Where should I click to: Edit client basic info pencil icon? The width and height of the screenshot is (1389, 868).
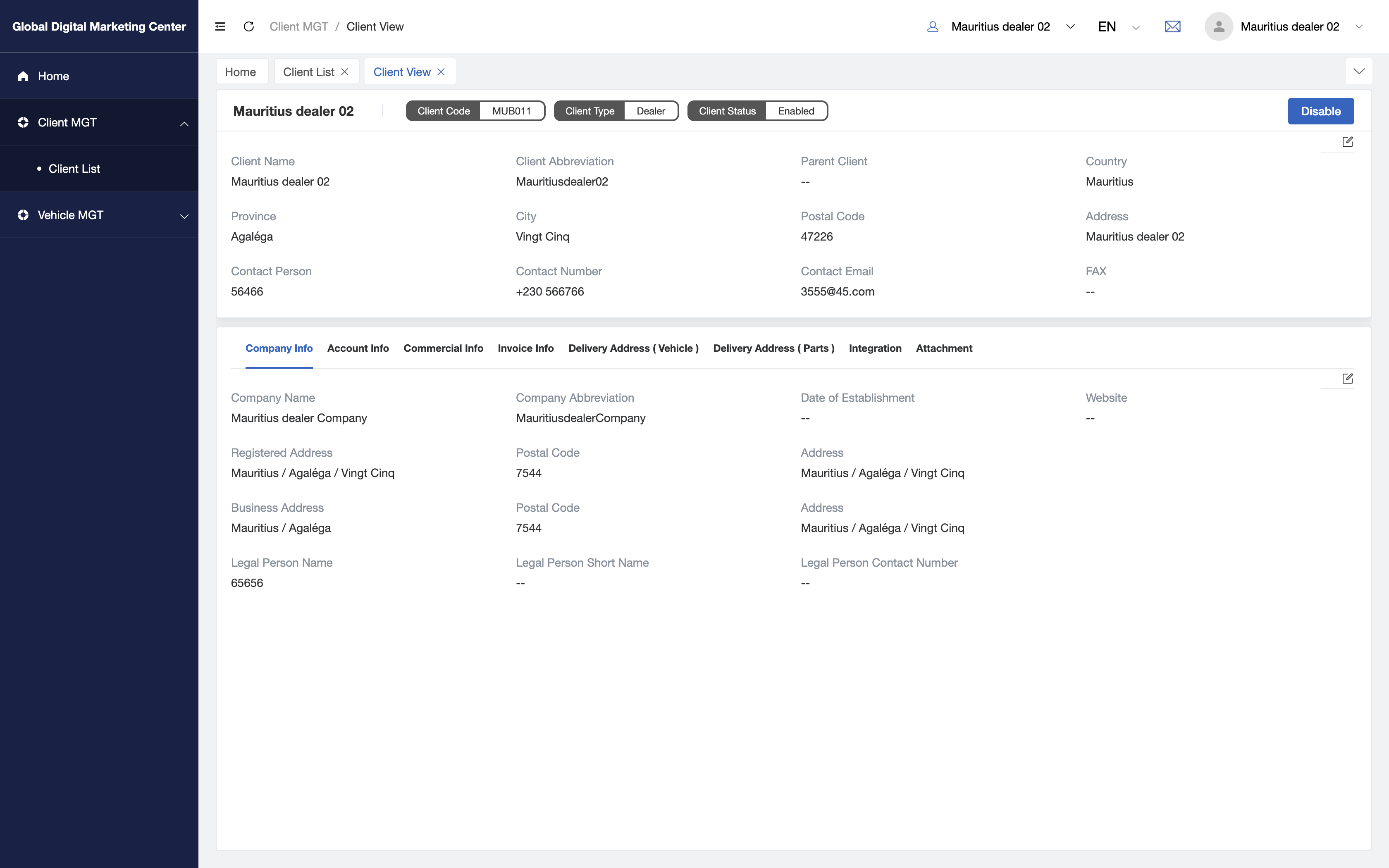click(1348, 142)
